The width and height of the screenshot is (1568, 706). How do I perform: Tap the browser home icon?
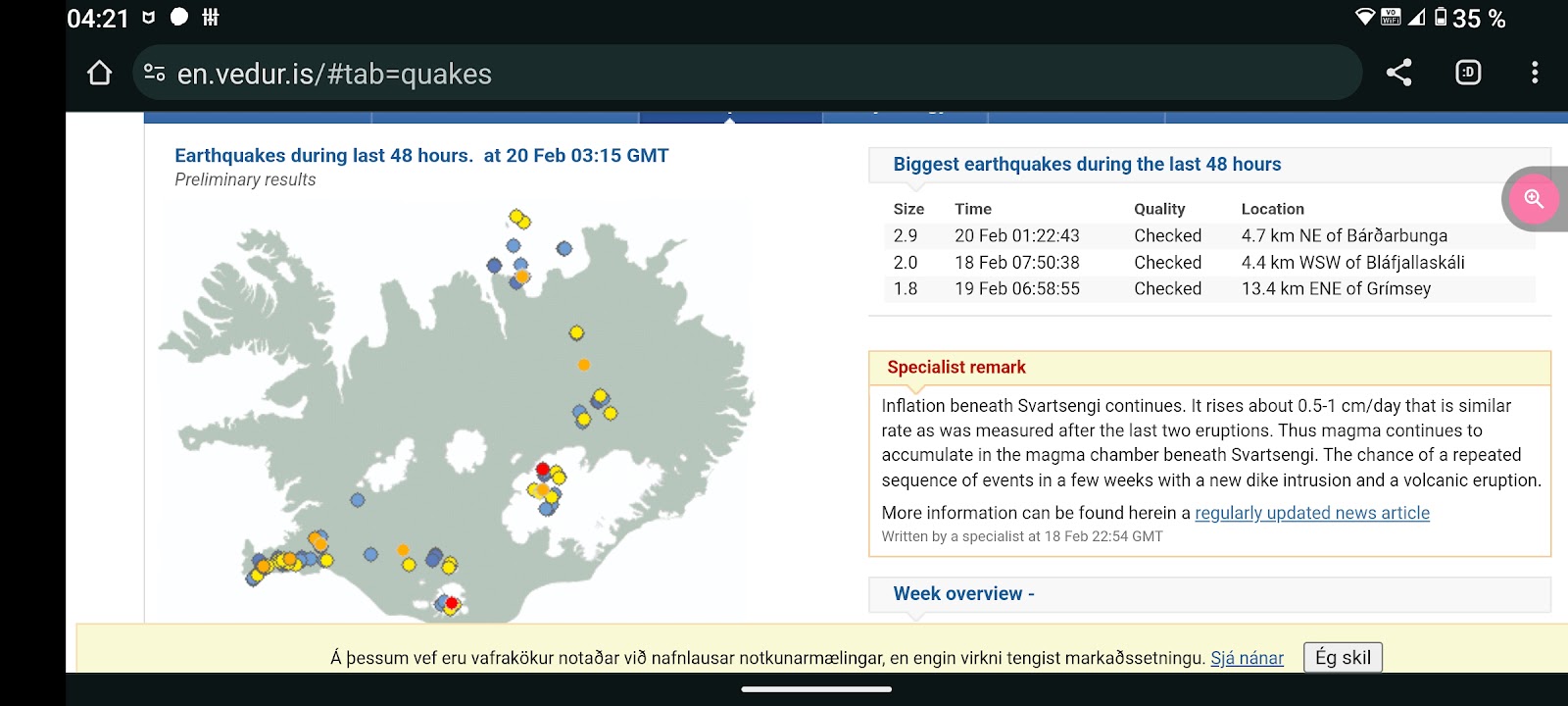coord(99,74)
